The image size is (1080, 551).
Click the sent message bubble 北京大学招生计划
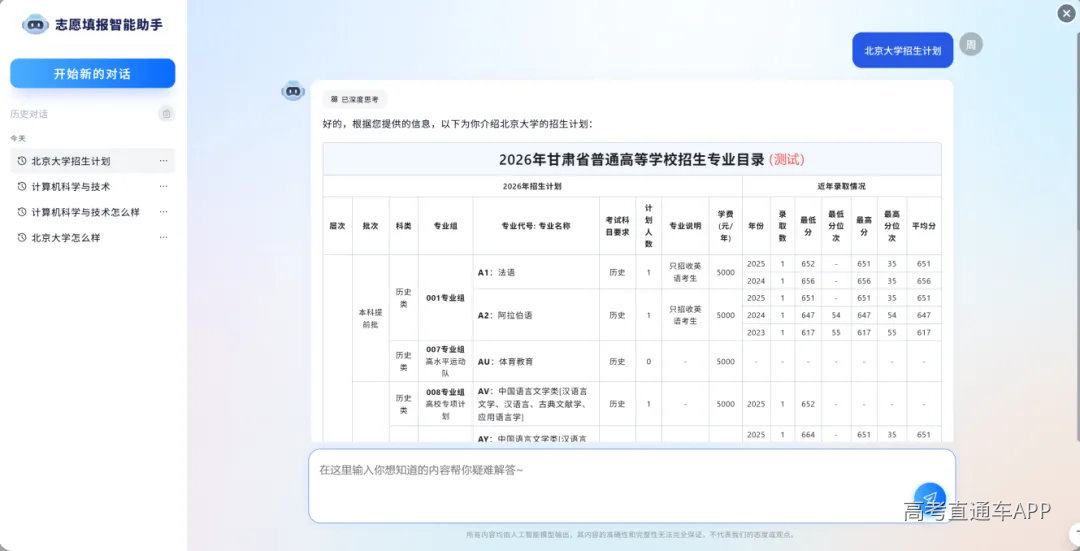coord(902,50)
